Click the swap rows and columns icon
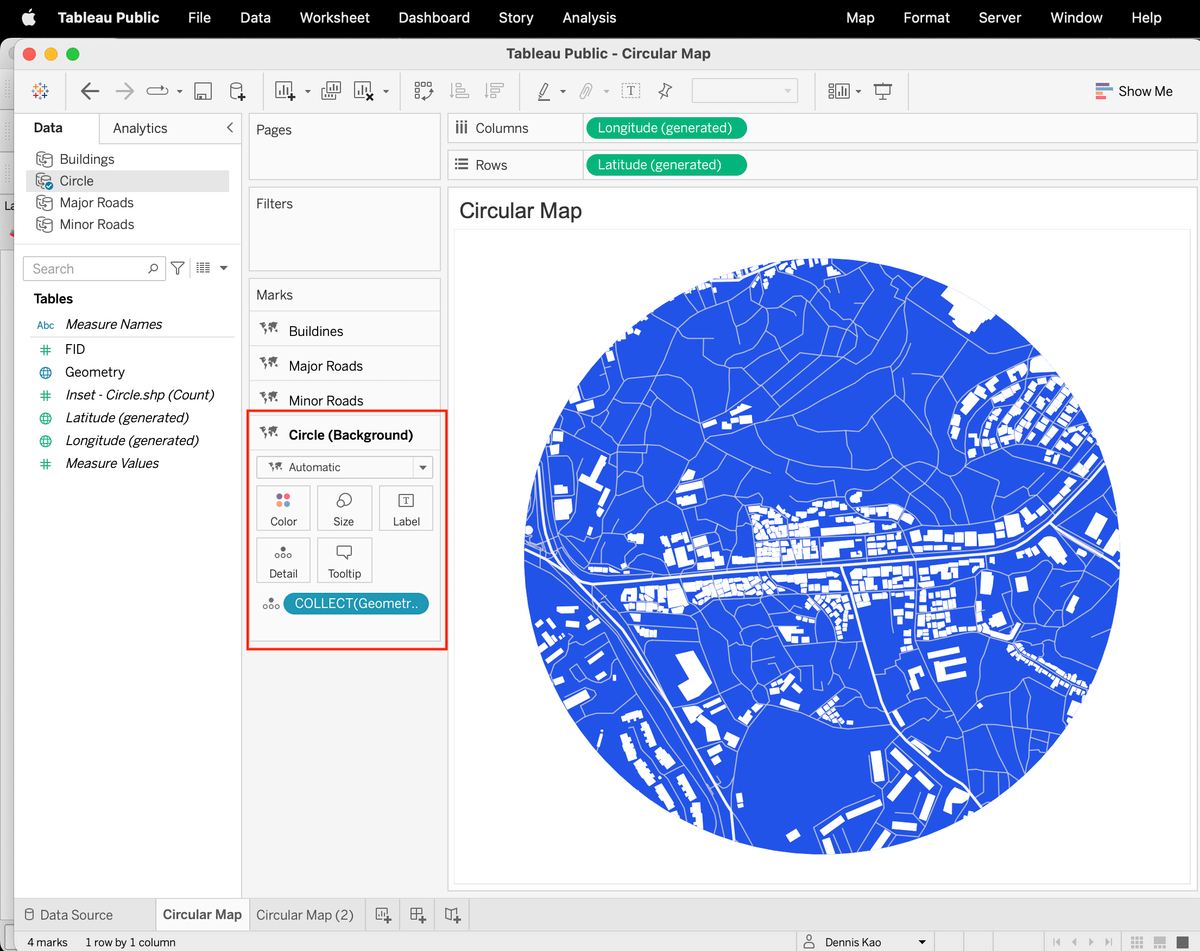 423,91
